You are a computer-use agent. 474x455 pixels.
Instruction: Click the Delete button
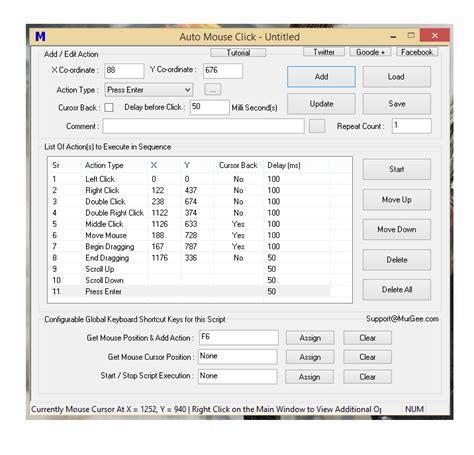click(x=396, y=260)
